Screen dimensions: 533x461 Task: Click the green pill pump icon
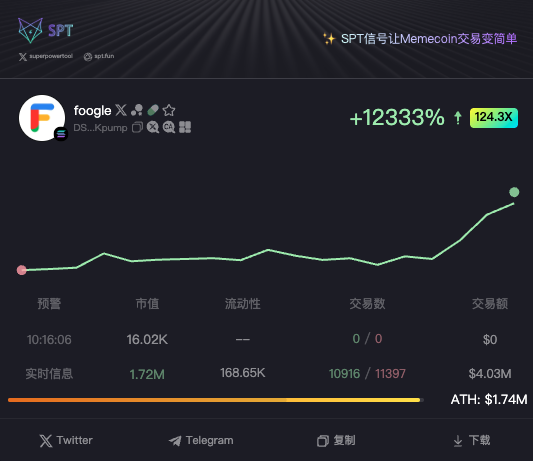tap(153, 110)
